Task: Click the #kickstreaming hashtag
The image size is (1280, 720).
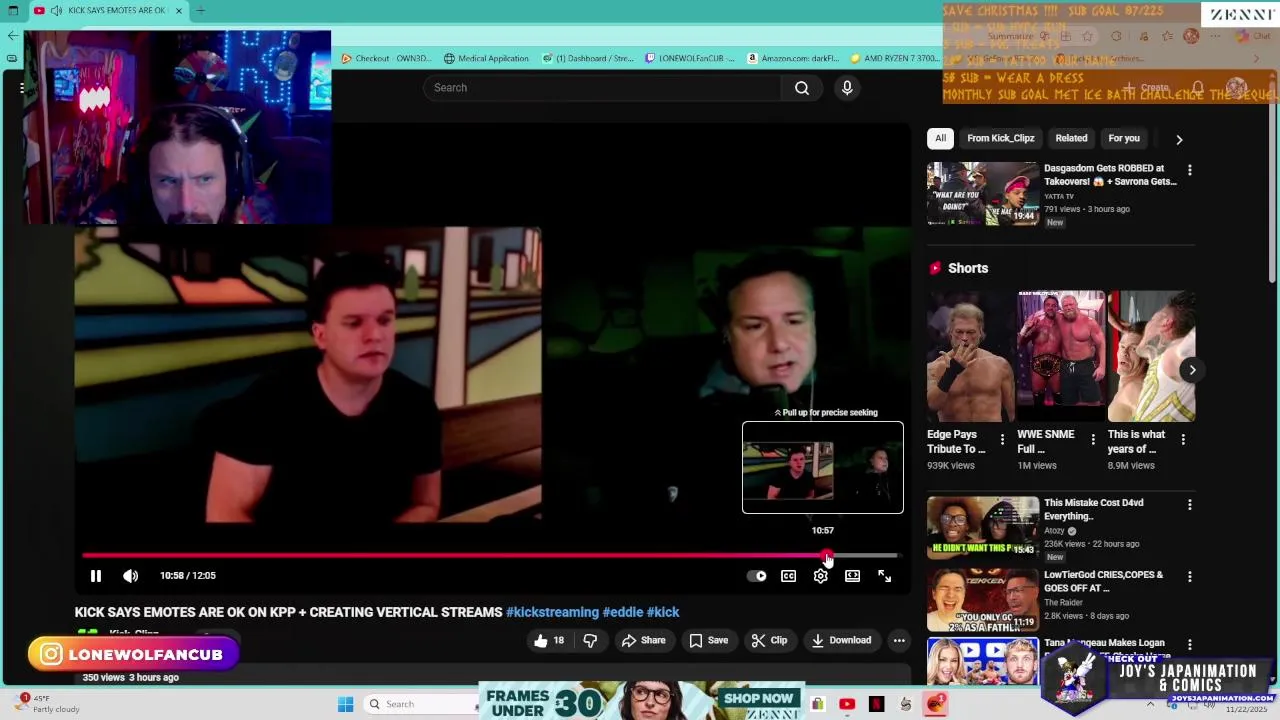Action: tap(552, 612)
